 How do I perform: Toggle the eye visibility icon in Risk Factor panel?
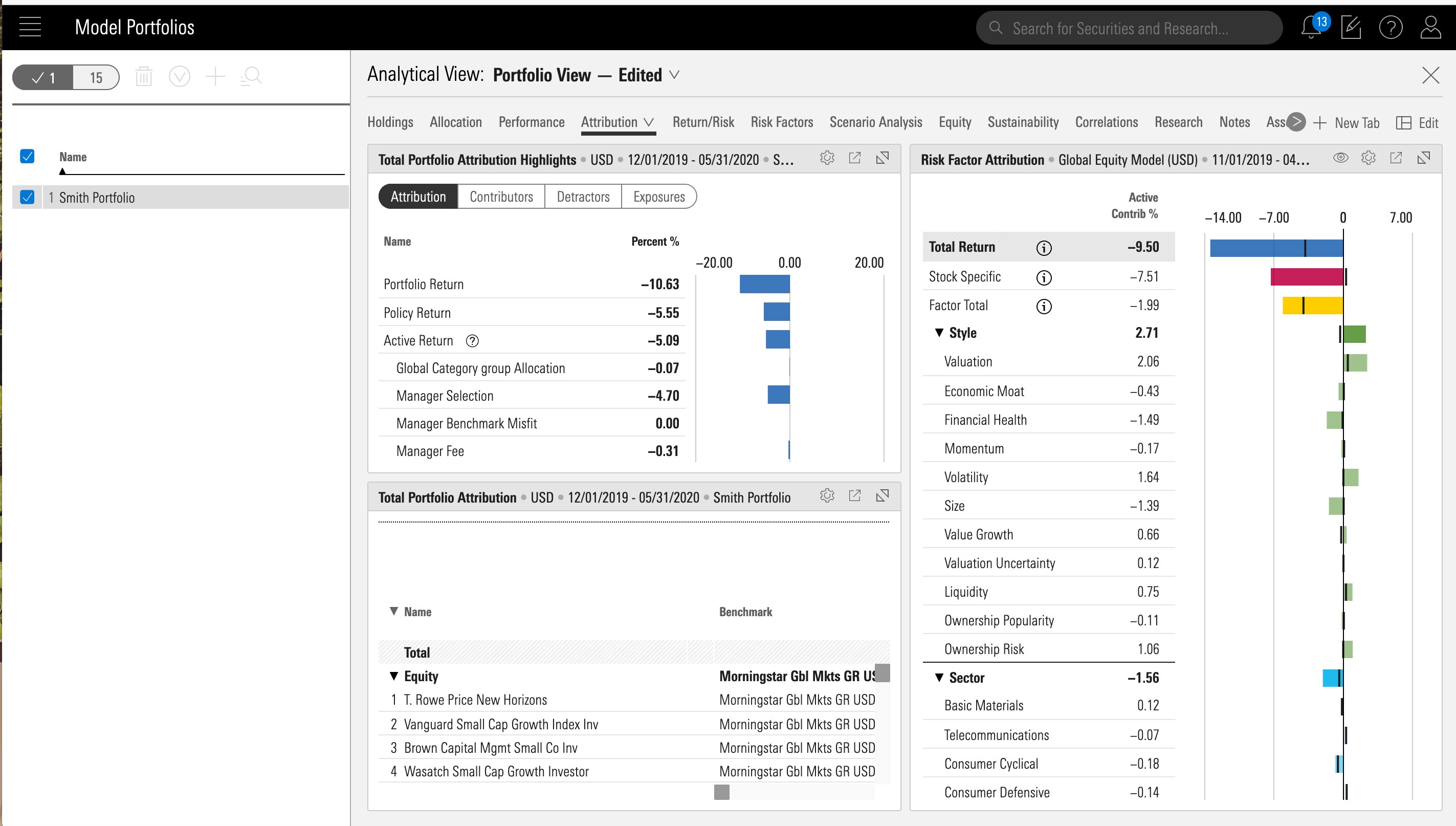(1340, 158)
